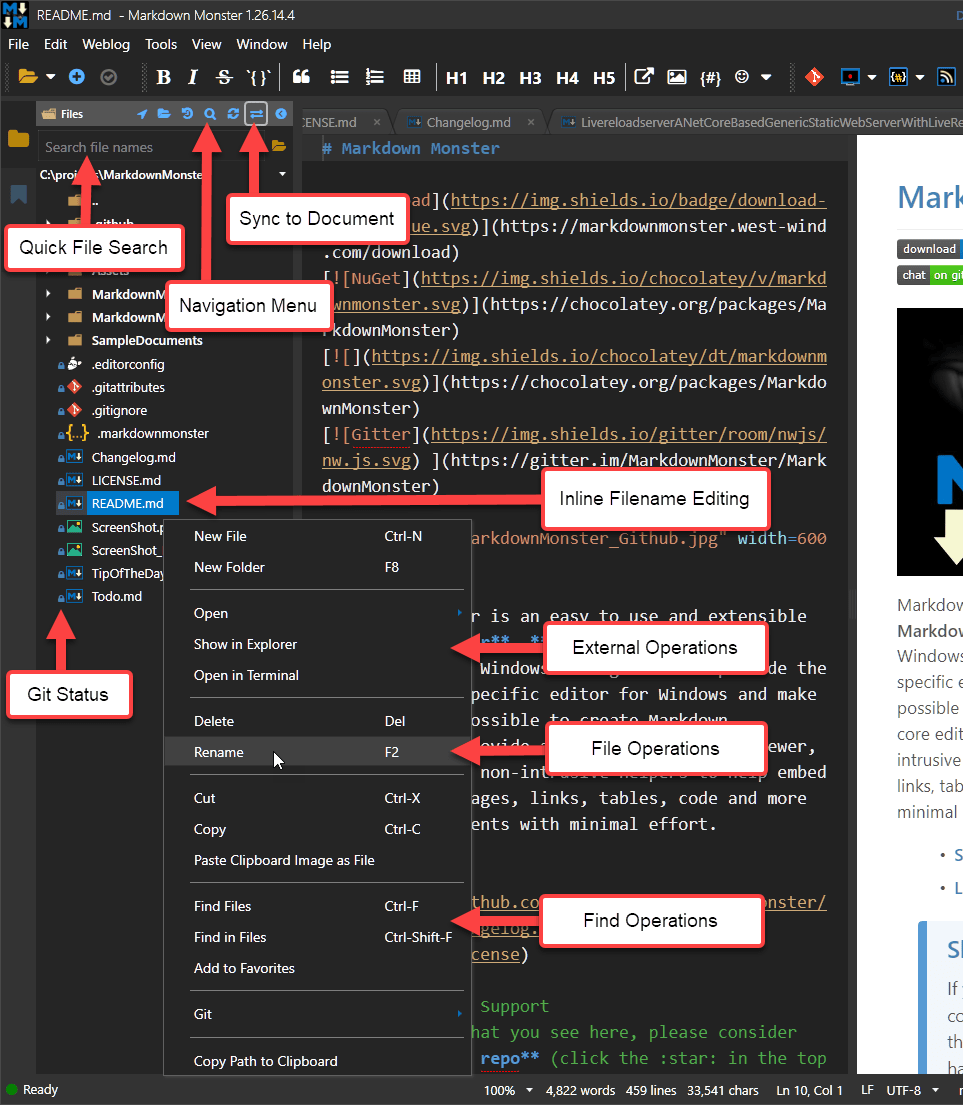Insert inline code with the braces icon
The width and height of the screenshot is (963, 1105).
tap(259, 77)
